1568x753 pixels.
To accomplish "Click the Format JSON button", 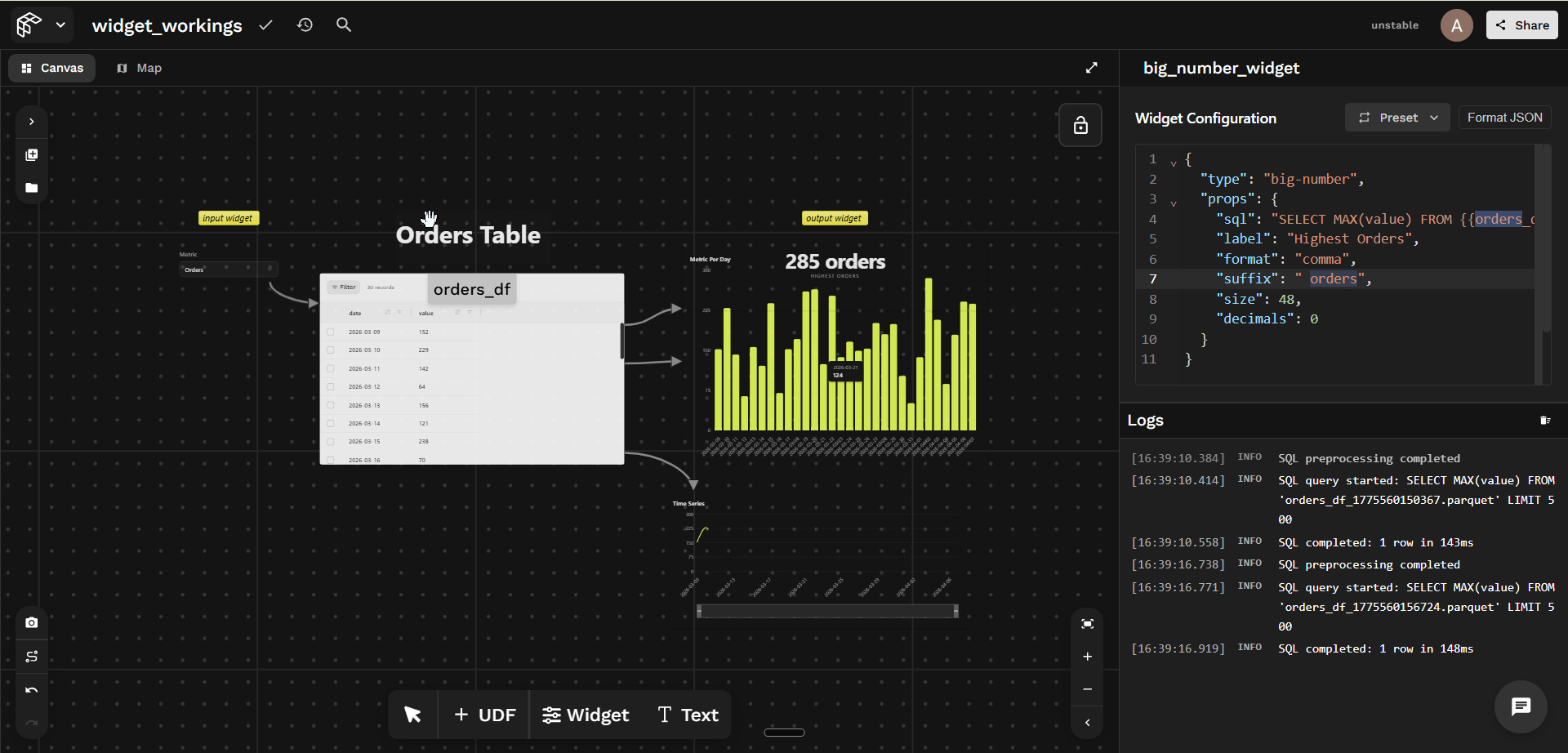I will point(1504,117).
